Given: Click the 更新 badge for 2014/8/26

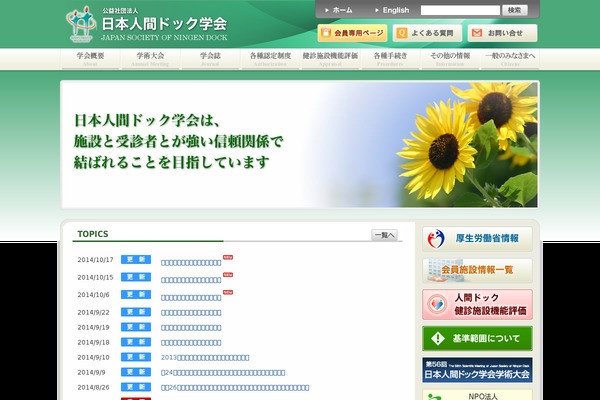Looking at the screenshot, I should [x=136, y=387].
